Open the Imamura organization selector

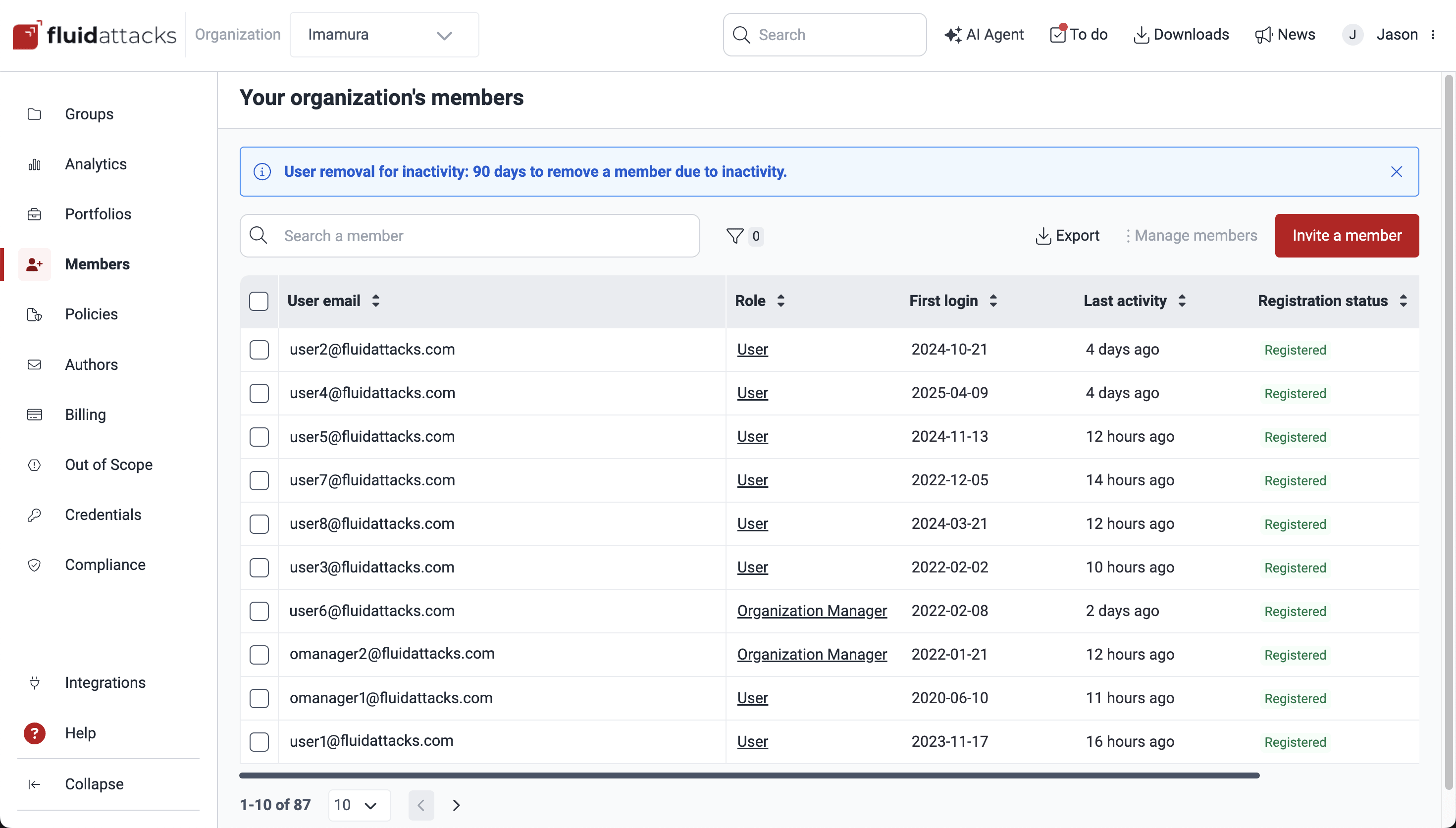(x=384, y=35)
